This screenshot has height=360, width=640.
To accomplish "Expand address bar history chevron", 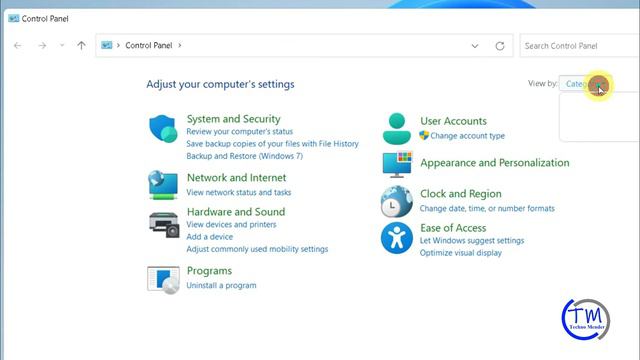I will coord(475,46).
